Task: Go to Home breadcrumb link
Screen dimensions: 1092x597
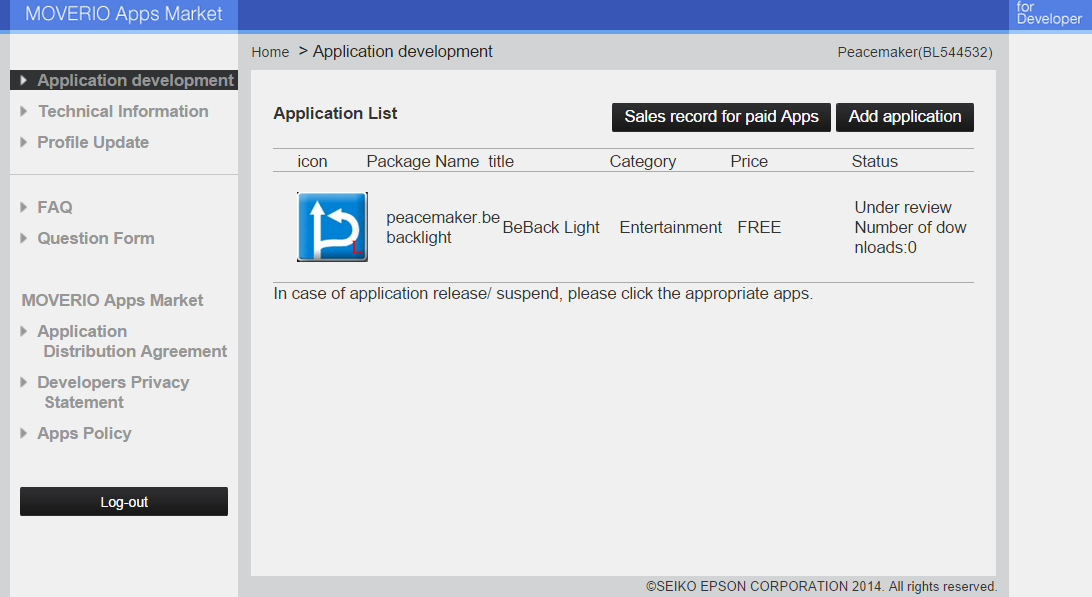Action: (270, 52)
